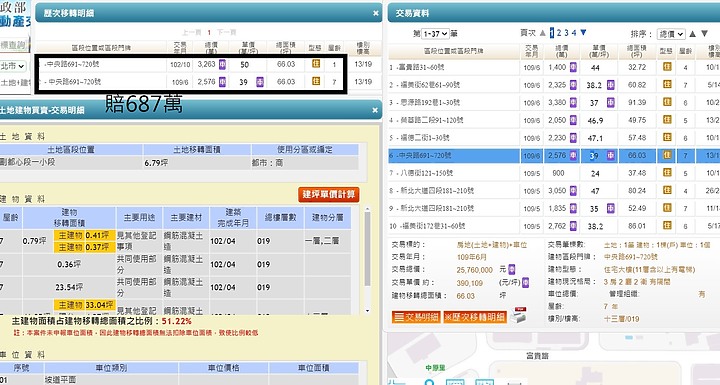720x385 pixels.
Task: Click the 交易明細 orange button
Action: tap(416, 317)
